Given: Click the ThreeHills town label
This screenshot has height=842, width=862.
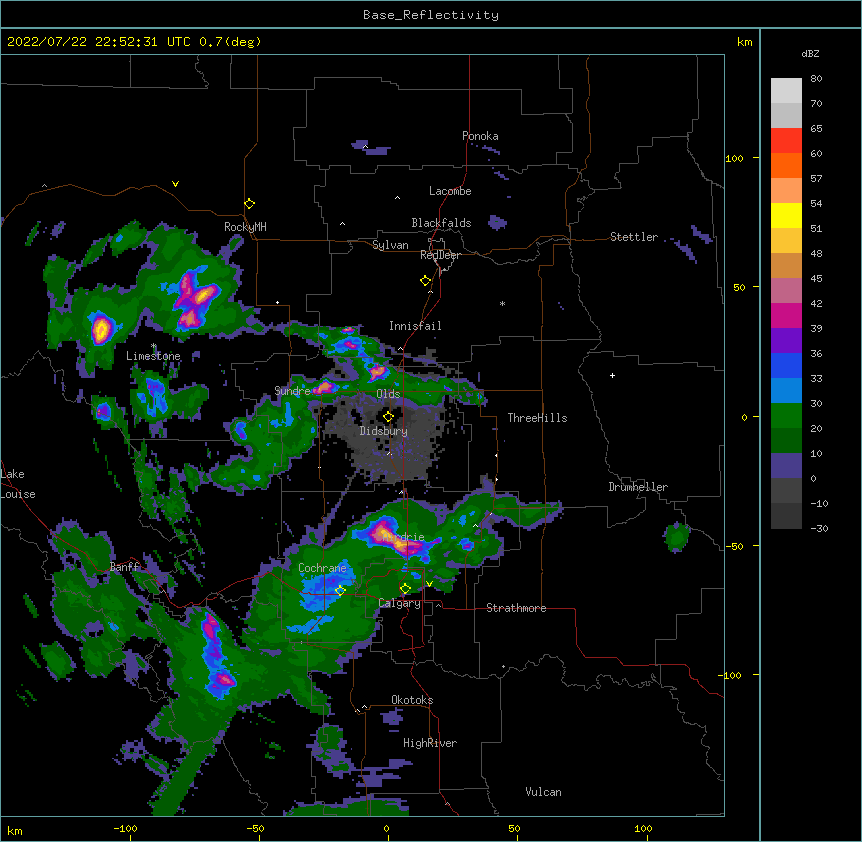Looking at the screenshot, I should 537,418.
